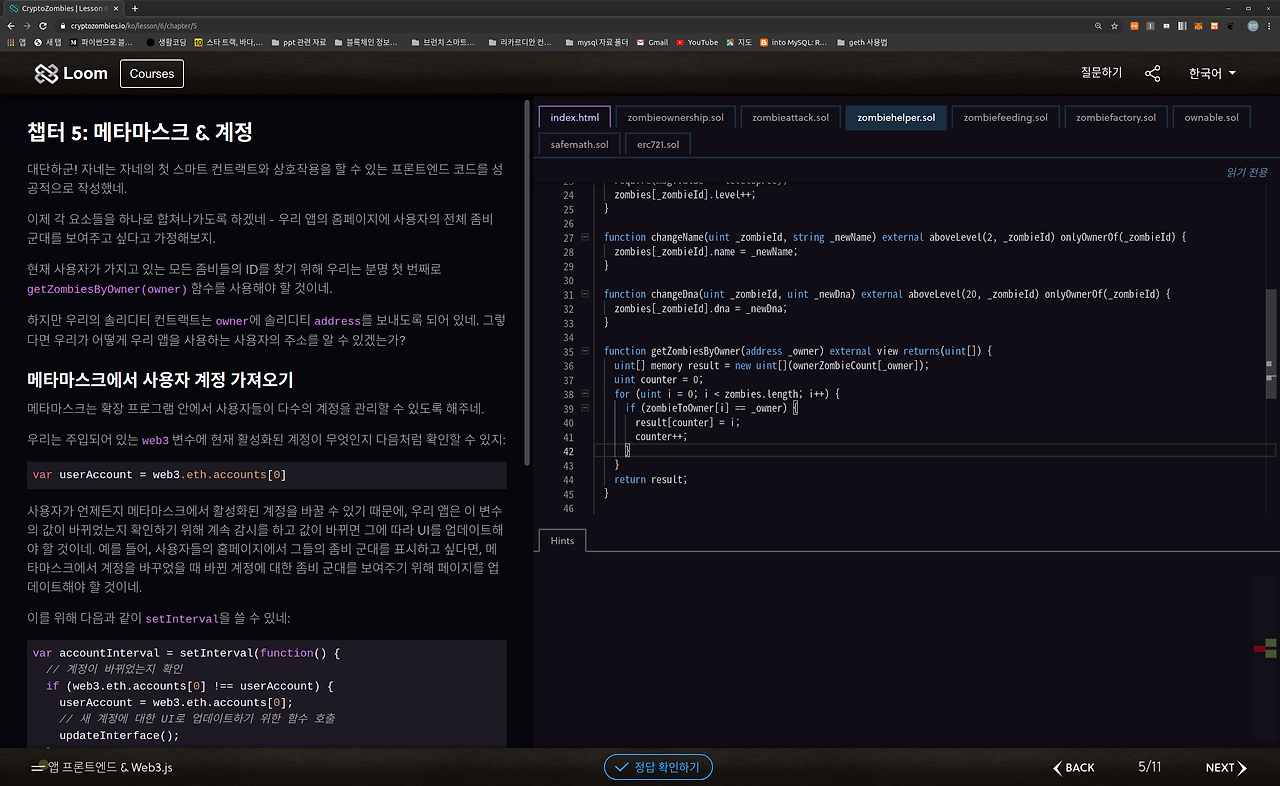This screenshot has height=786, width=1280.
Task: Open the safemath.sol tab
Action: pyautogui.click(x=579, y=145)
